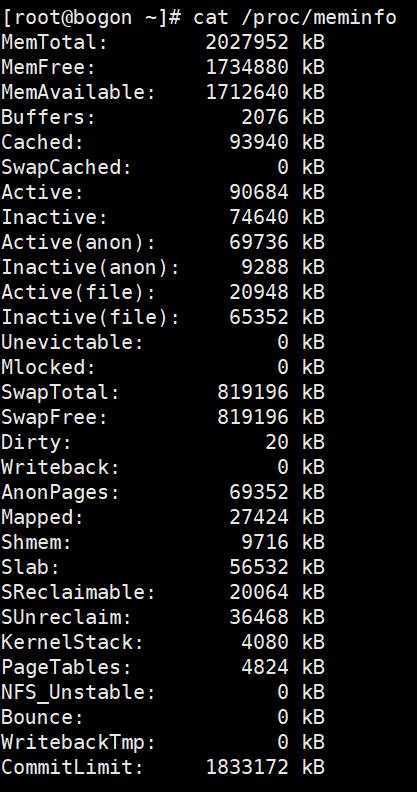Select the SwapTotal value 819196

(x=253, y=392)
